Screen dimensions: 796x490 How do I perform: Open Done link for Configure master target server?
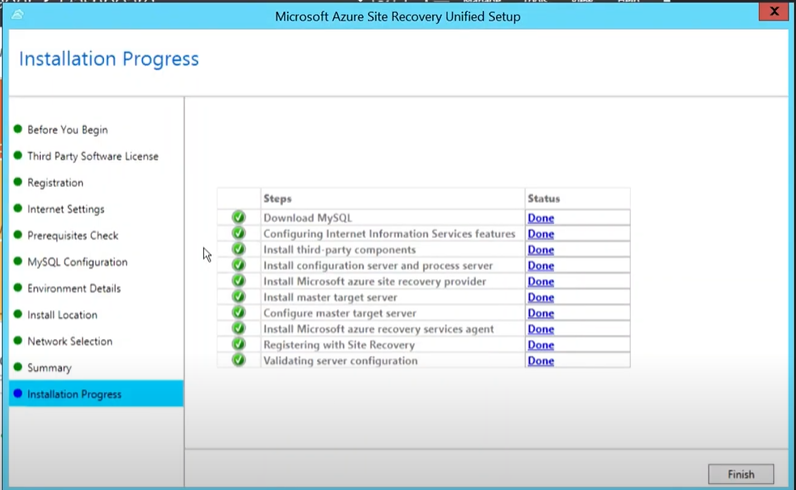coord(541,313)
